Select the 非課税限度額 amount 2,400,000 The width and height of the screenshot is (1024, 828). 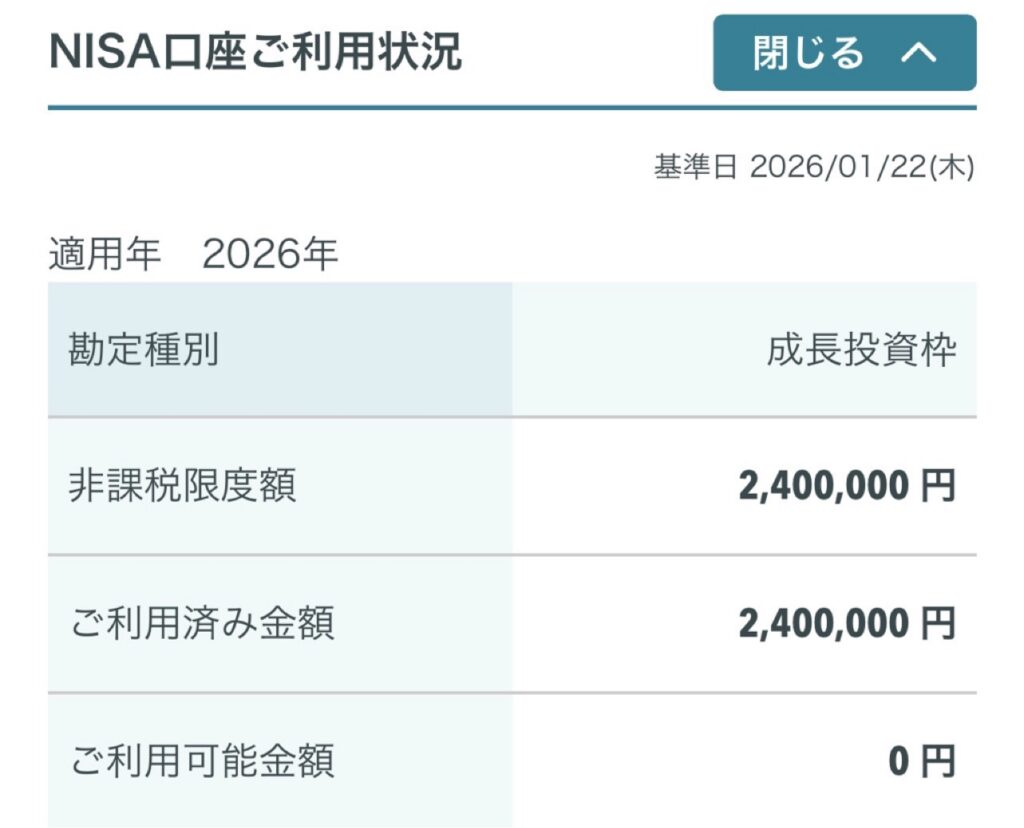pyautogui.click(x=824, y=486)
